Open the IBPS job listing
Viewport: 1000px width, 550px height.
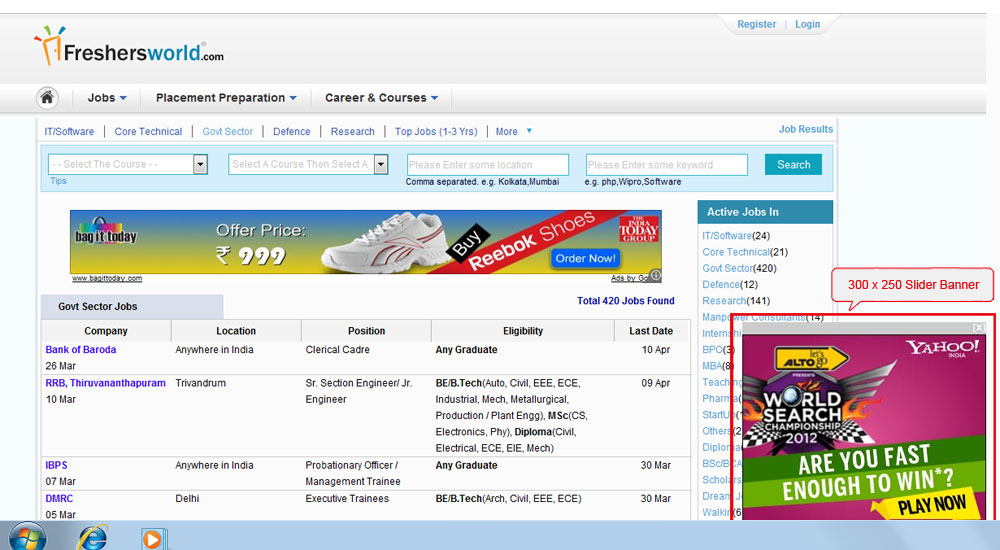tap(56, 465)
